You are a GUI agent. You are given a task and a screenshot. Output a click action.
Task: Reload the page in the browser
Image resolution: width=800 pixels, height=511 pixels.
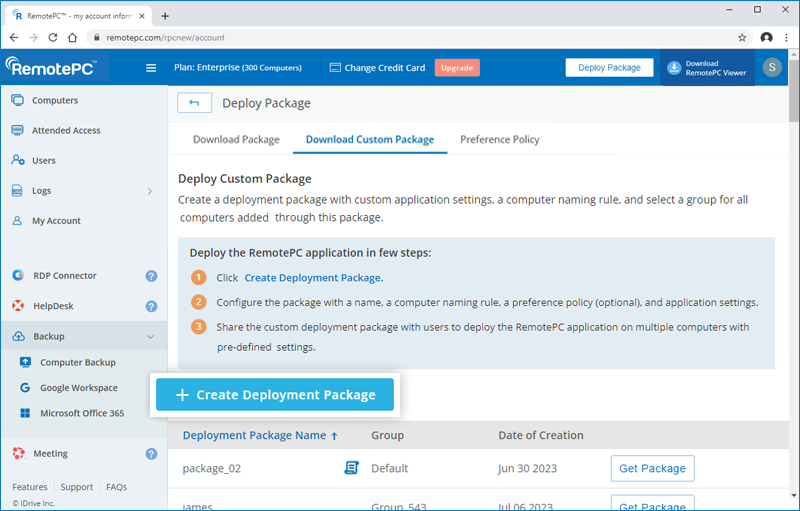point(52,37)
